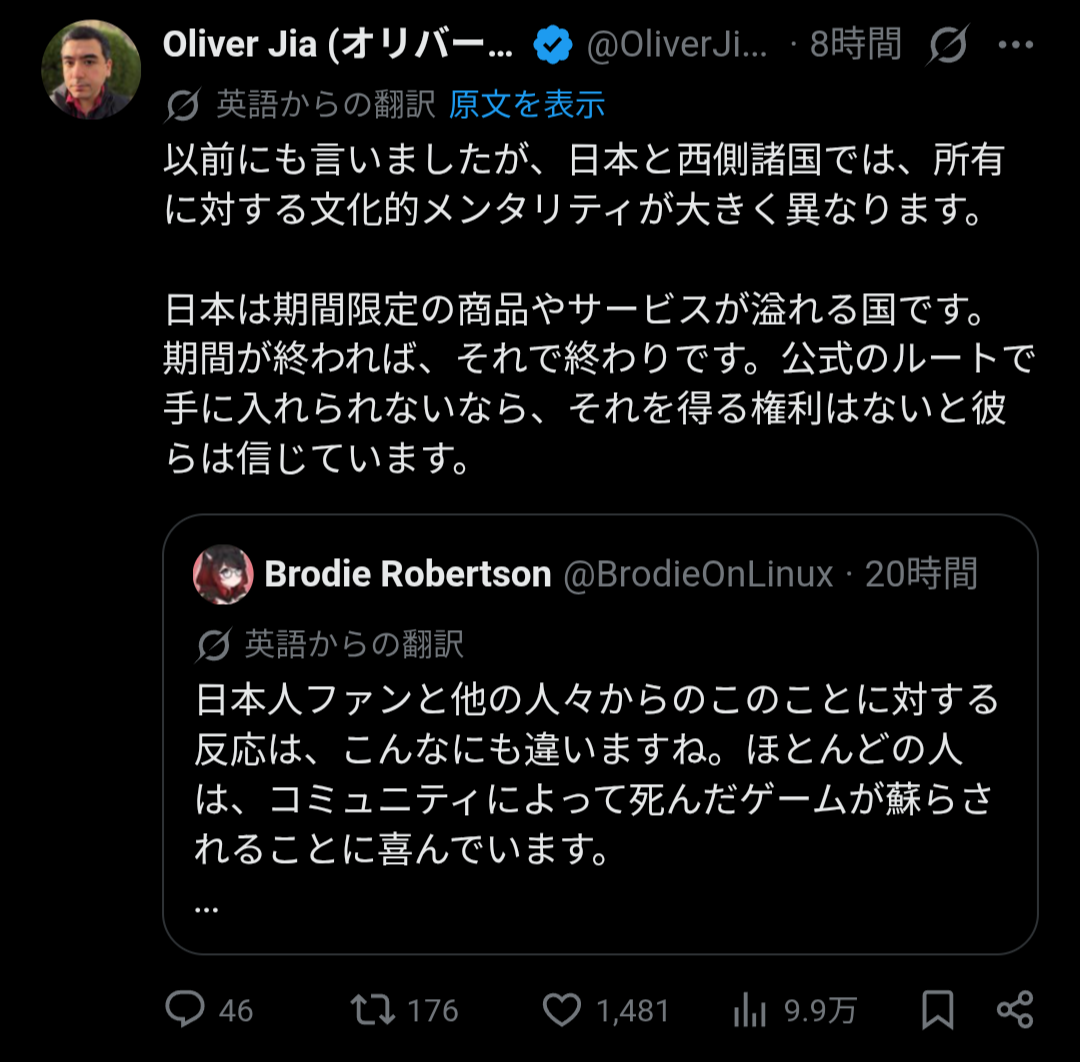
Task: Open the Grok icon beside the post time
Action: [946, 45]
